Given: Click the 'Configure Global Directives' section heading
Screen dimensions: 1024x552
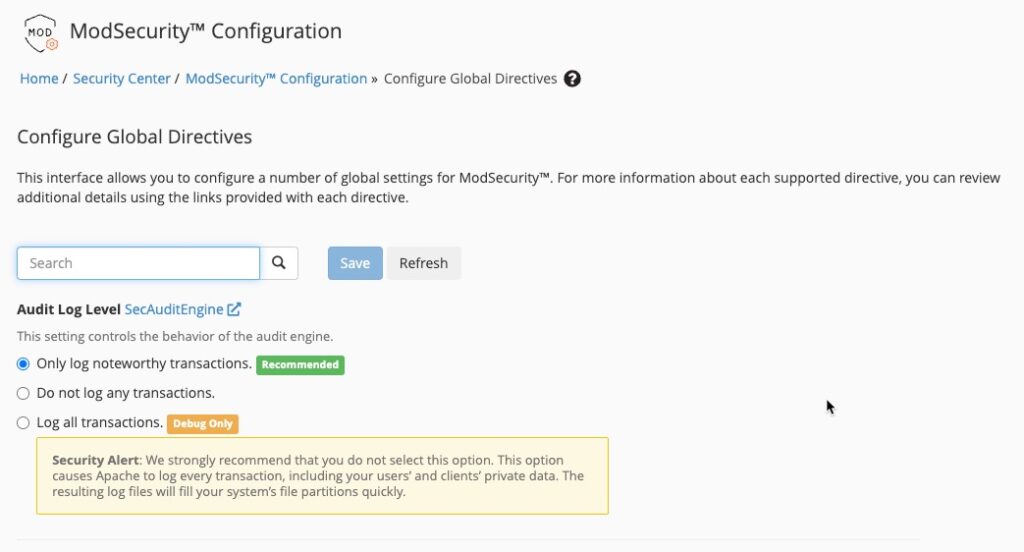Looking at the screenshot, I should coord(134,137).
